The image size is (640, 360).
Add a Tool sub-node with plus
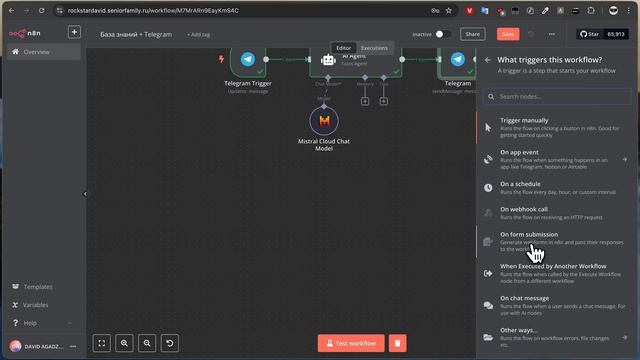(x=384, y=101)
